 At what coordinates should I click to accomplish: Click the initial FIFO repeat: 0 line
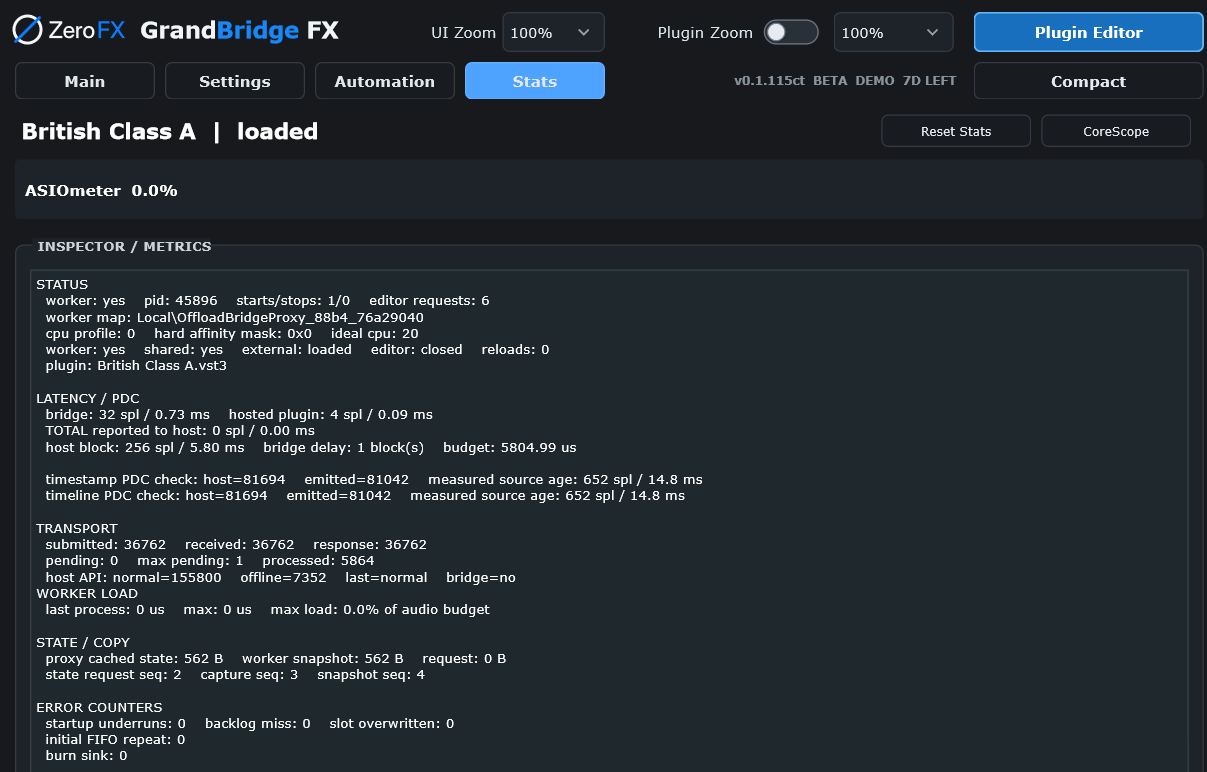(115, 740)
